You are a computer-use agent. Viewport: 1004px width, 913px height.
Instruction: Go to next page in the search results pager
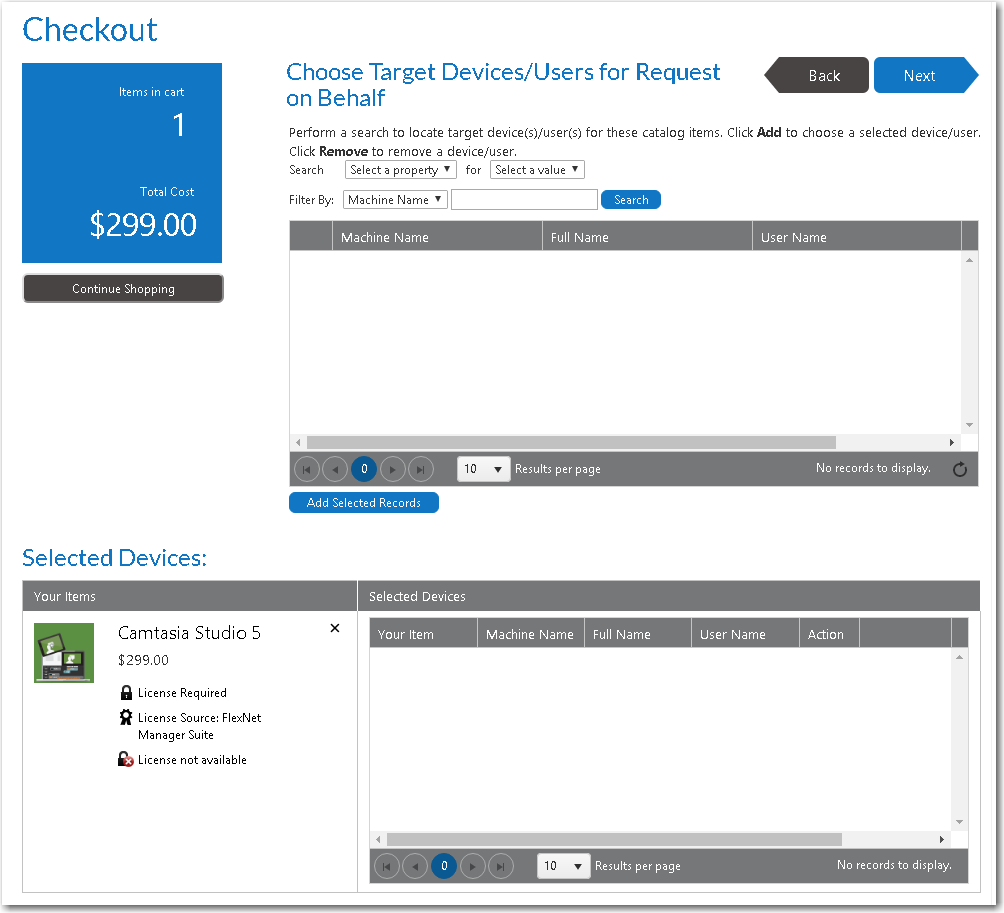tap(393, 469)
